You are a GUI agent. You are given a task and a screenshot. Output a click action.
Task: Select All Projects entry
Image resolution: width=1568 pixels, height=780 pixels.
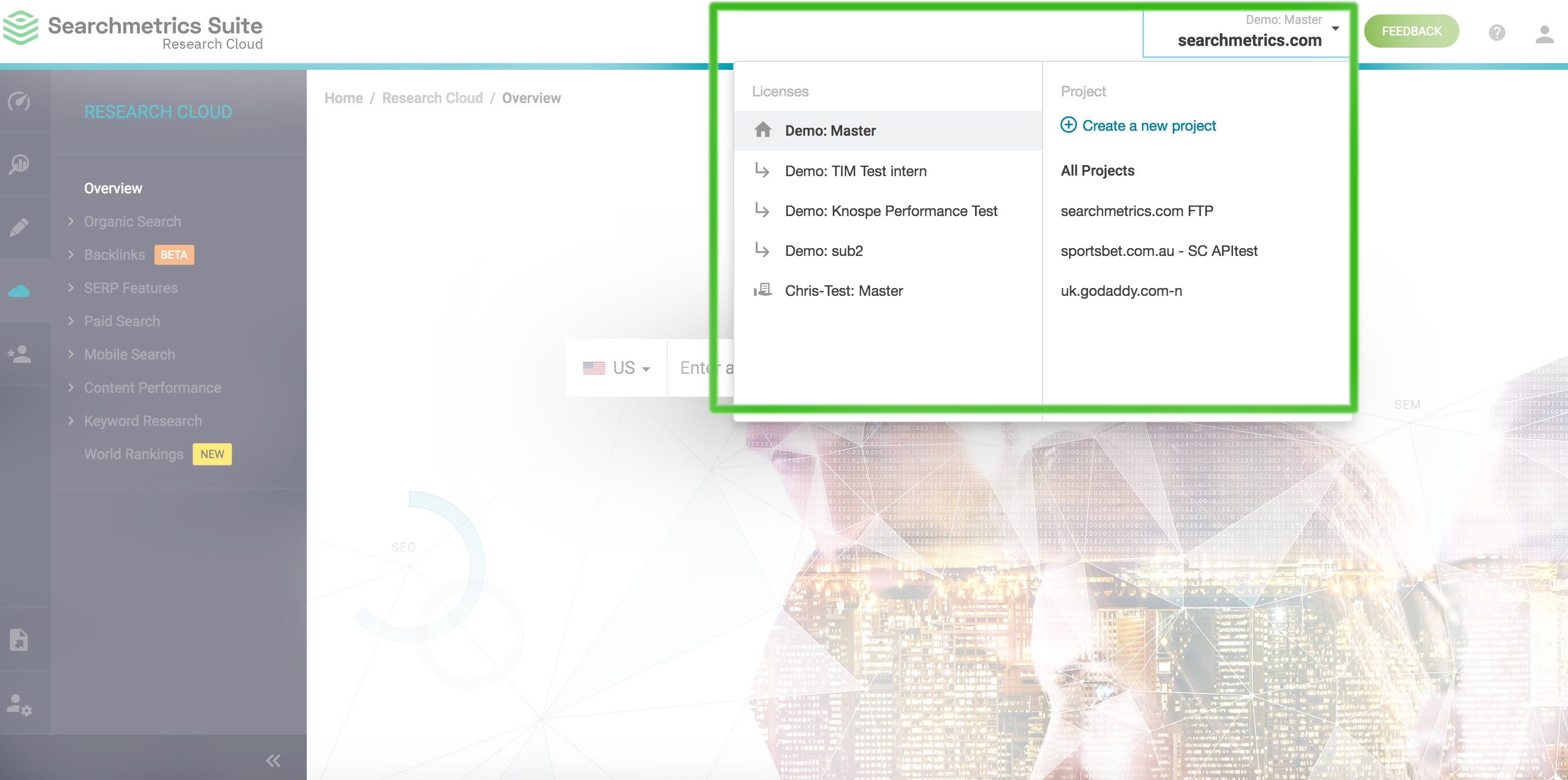[1097, 171]
